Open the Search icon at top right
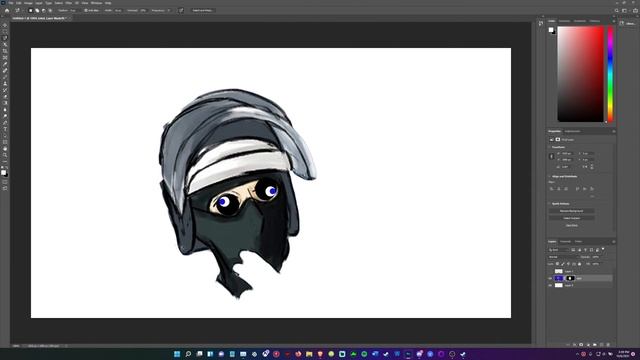Screen dimensions: 640x360 coord(616,11)
